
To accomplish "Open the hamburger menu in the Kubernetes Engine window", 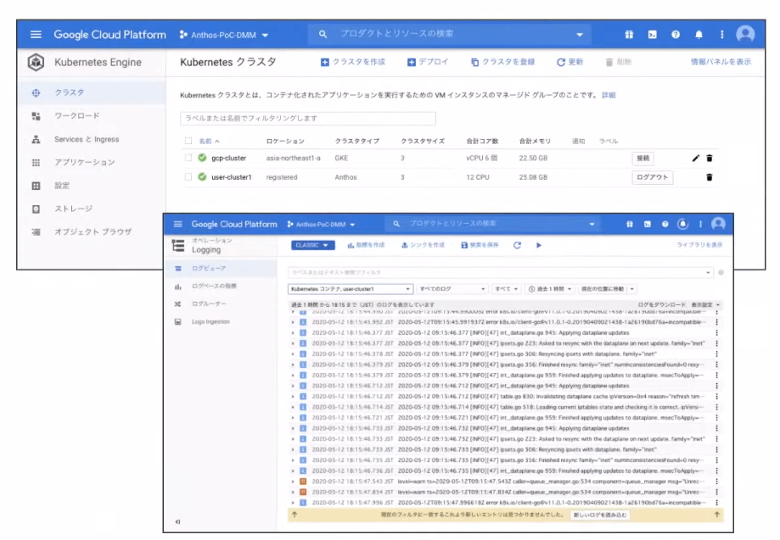I will [x=36, y=34].
